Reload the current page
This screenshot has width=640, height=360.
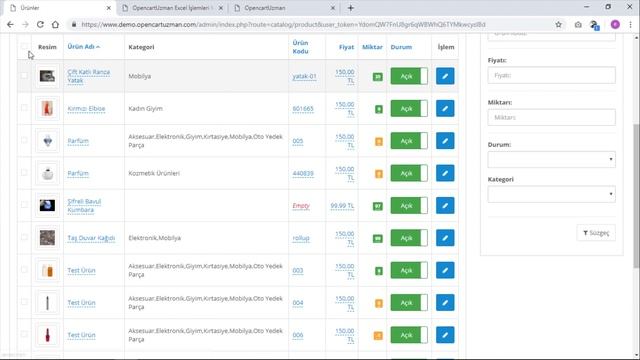tap(40, 24)
